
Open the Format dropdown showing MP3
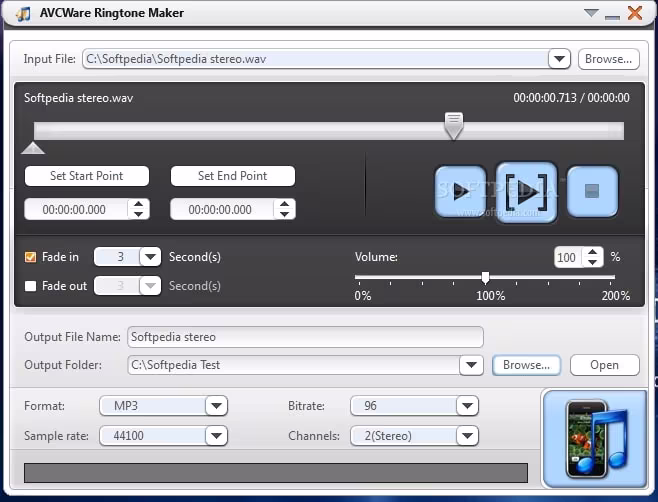tap(217, 406)
